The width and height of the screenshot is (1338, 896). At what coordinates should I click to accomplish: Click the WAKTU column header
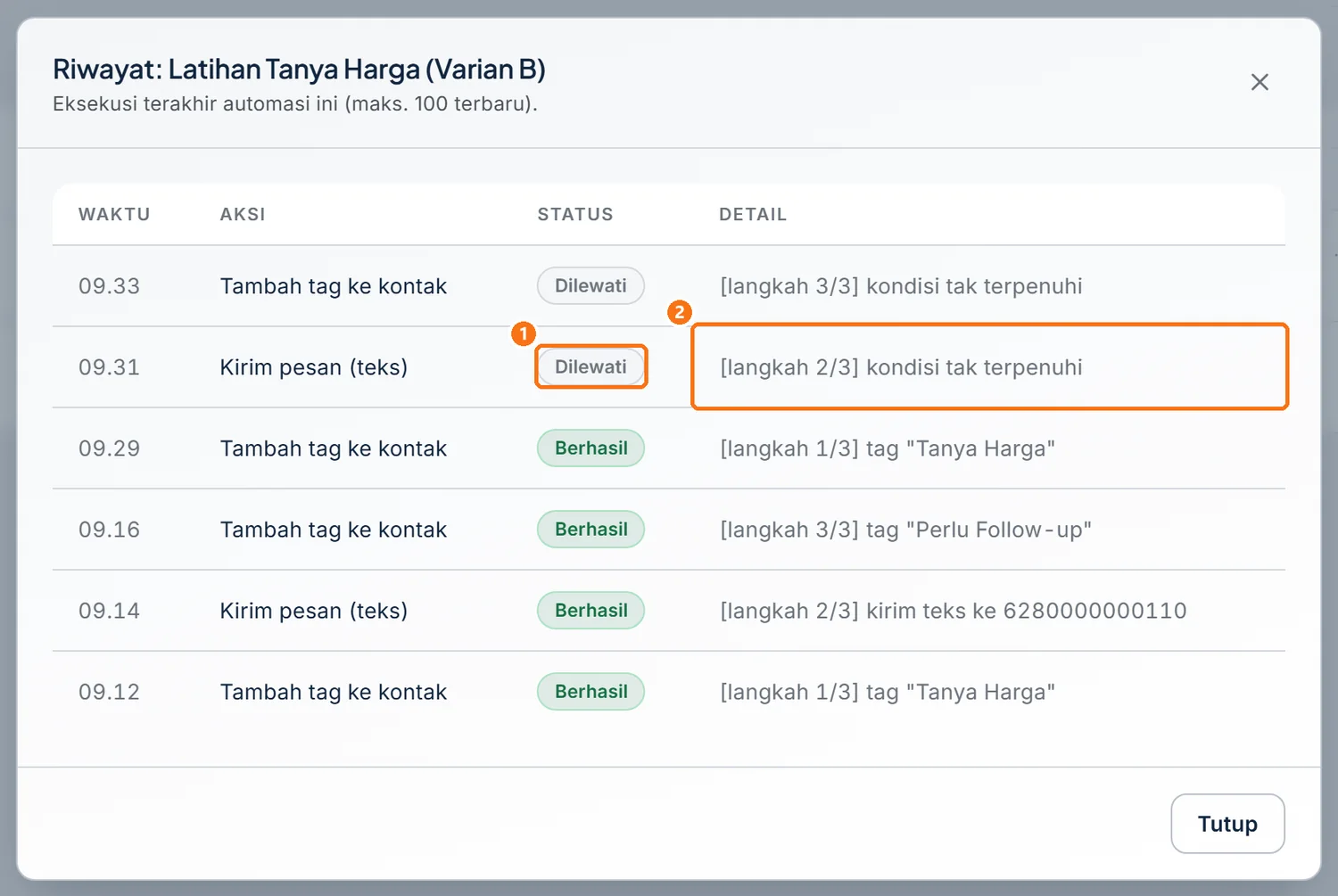click(x=114, y=215)
